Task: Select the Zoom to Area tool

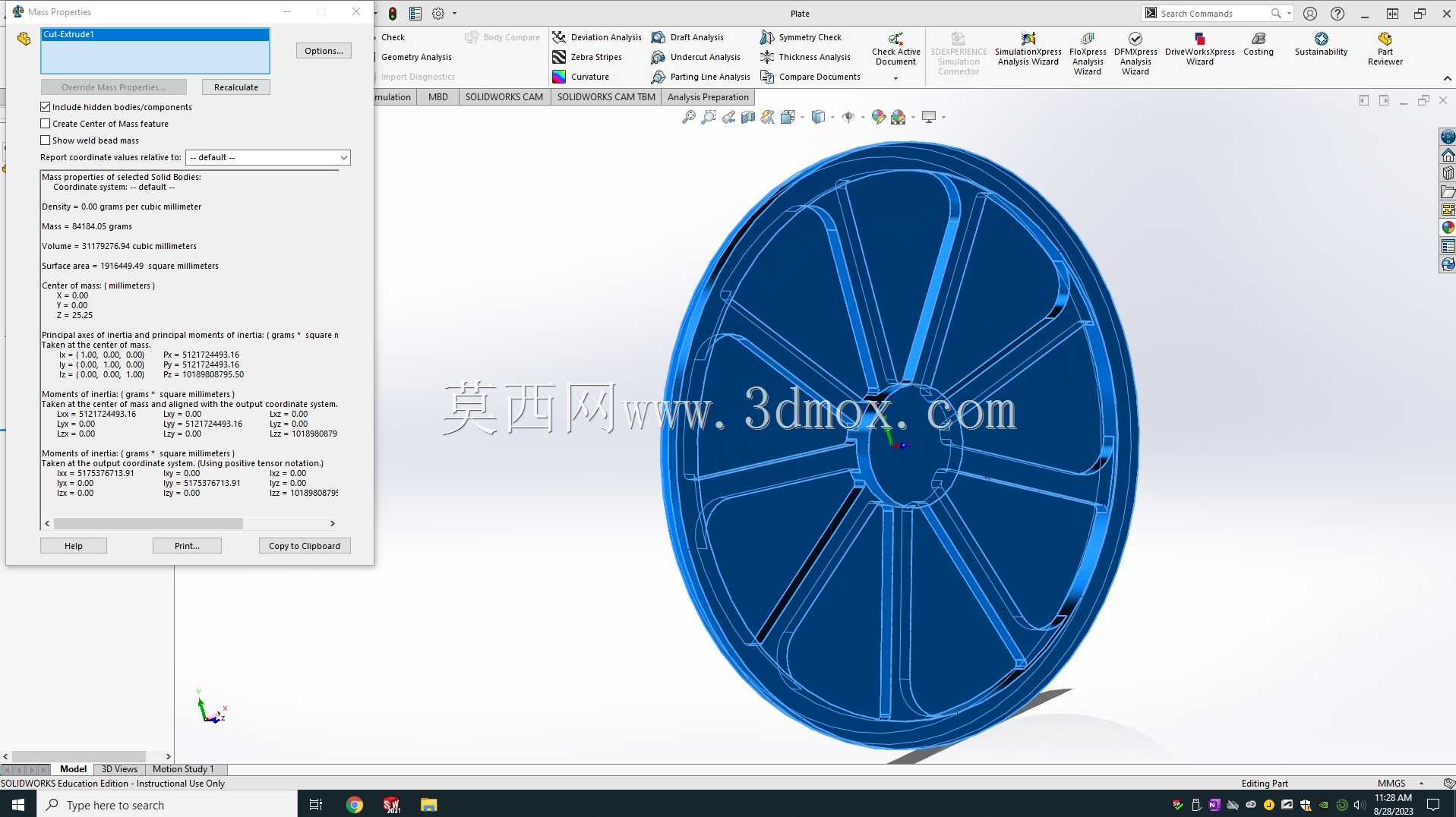Action: [709, 117]
